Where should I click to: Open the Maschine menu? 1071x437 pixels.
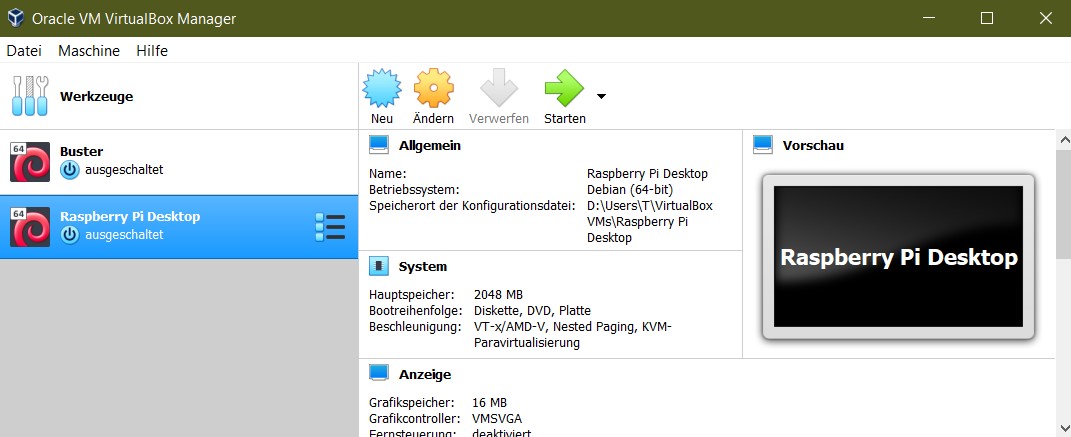89,51
